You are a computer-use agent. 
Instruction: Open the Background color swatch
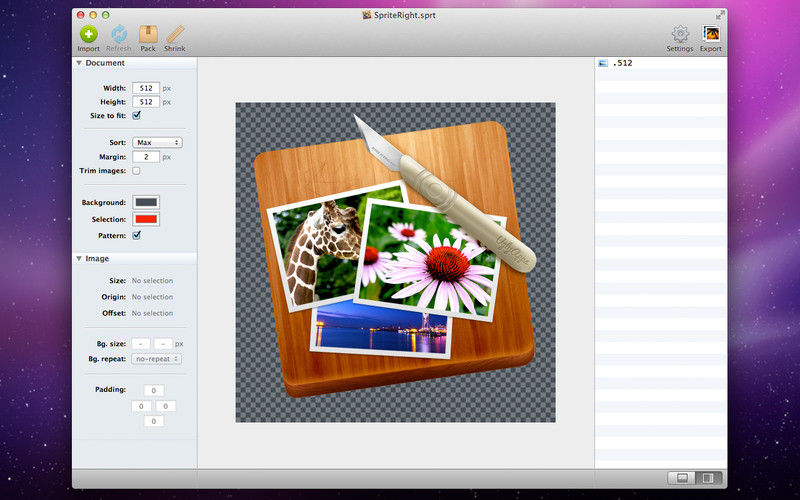(x=146, y=202)
